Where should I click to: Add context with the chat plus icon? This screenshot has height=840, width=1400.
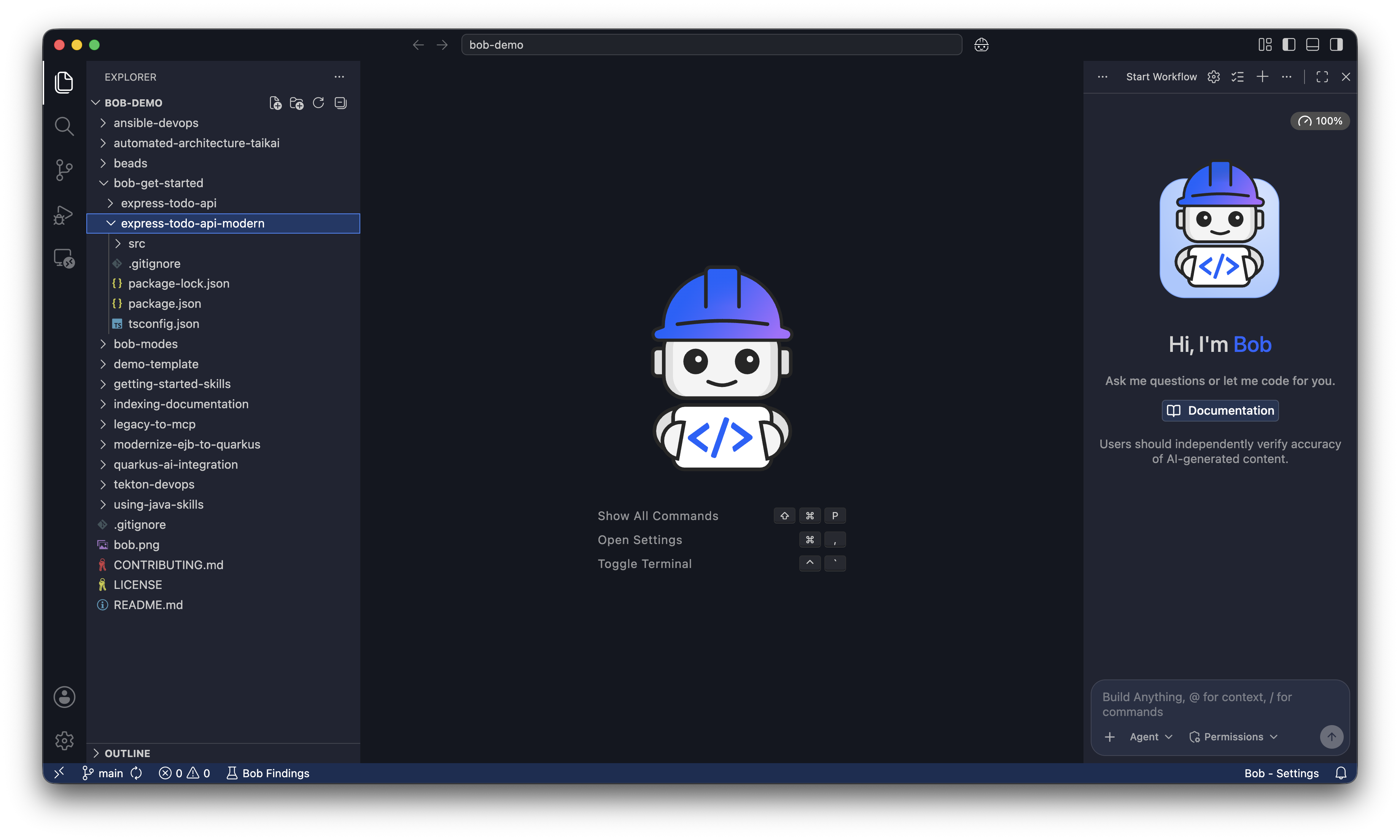point(1110,737)
